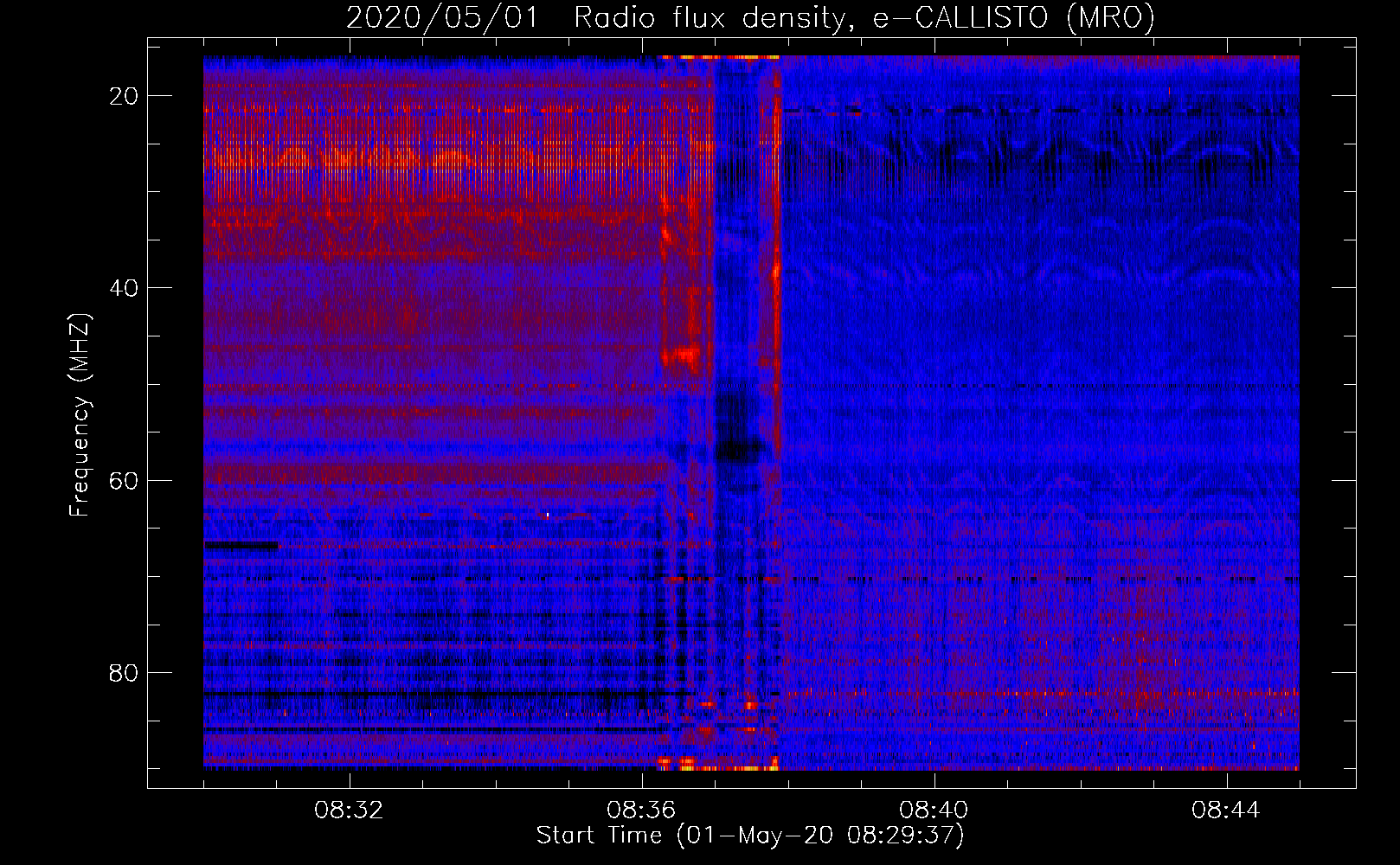Image resolution: width=1400 pixels, height=865 pixels.
Task: Click the '08:32' time tick label
Action: 349,811
